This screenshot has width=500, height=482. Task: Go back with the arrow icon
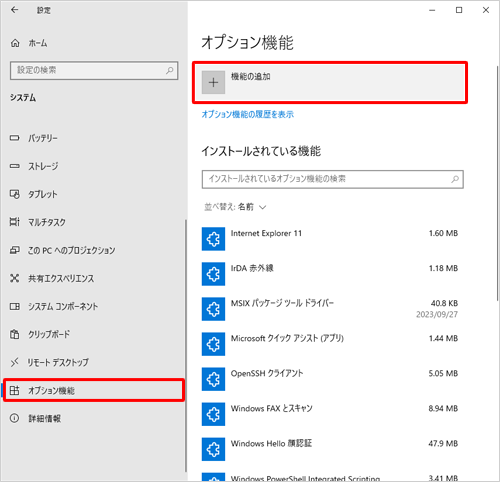click(14, 10)
